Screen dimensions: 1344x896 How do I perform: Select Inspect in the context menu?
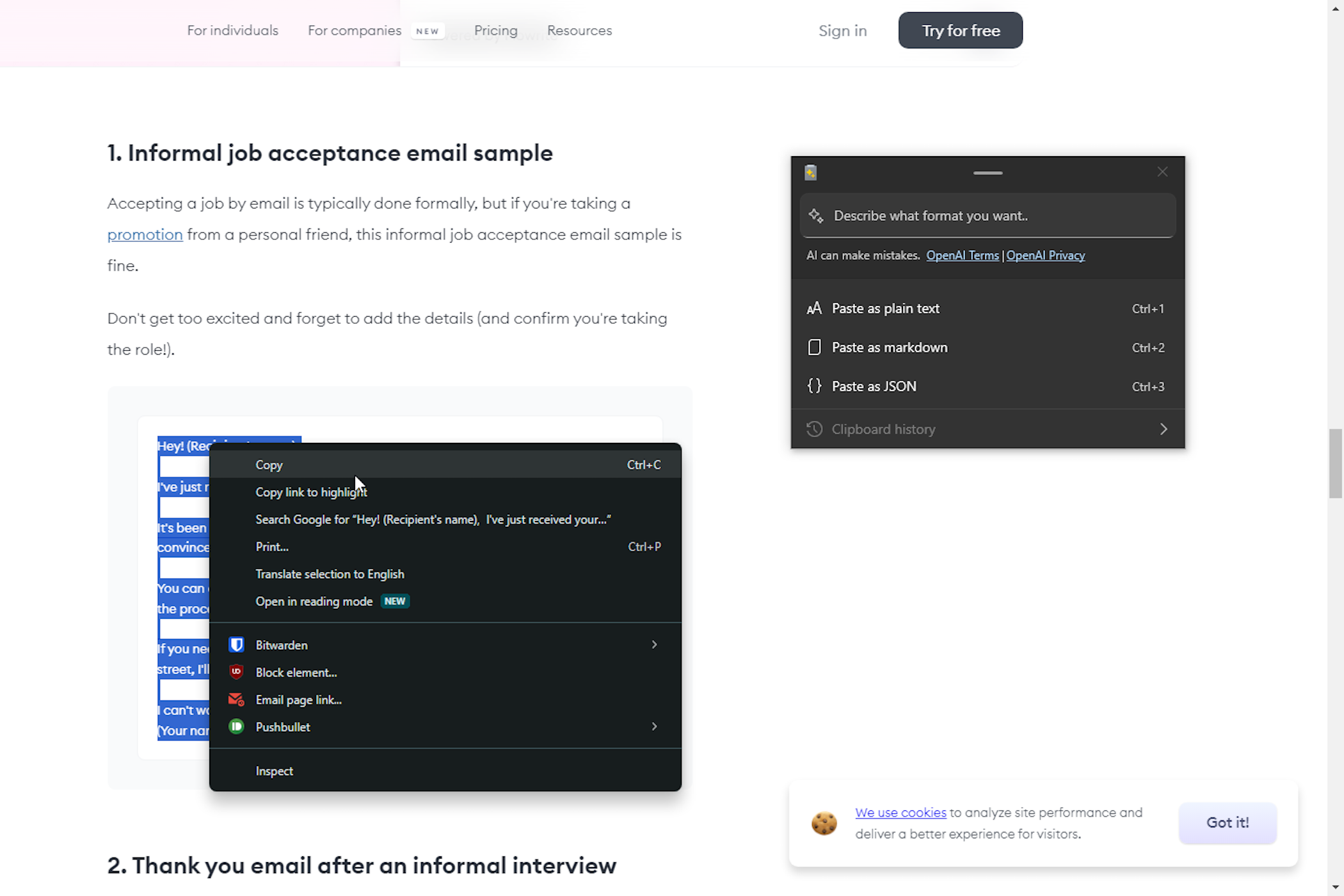coord(445,771)
